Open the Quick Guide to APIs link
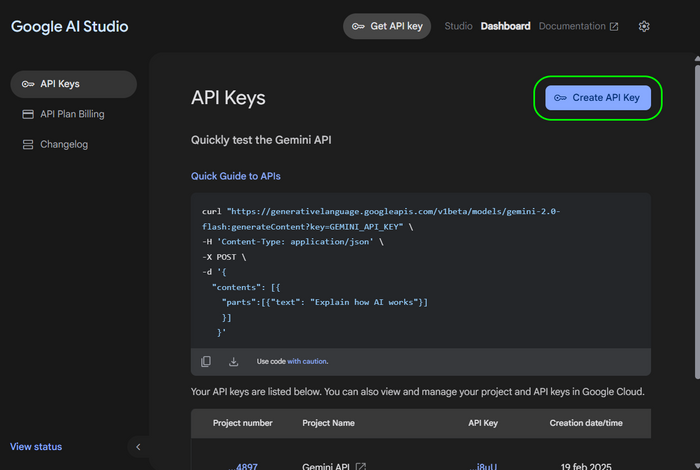Screen dimensions: 700x470 pos(236,176)
